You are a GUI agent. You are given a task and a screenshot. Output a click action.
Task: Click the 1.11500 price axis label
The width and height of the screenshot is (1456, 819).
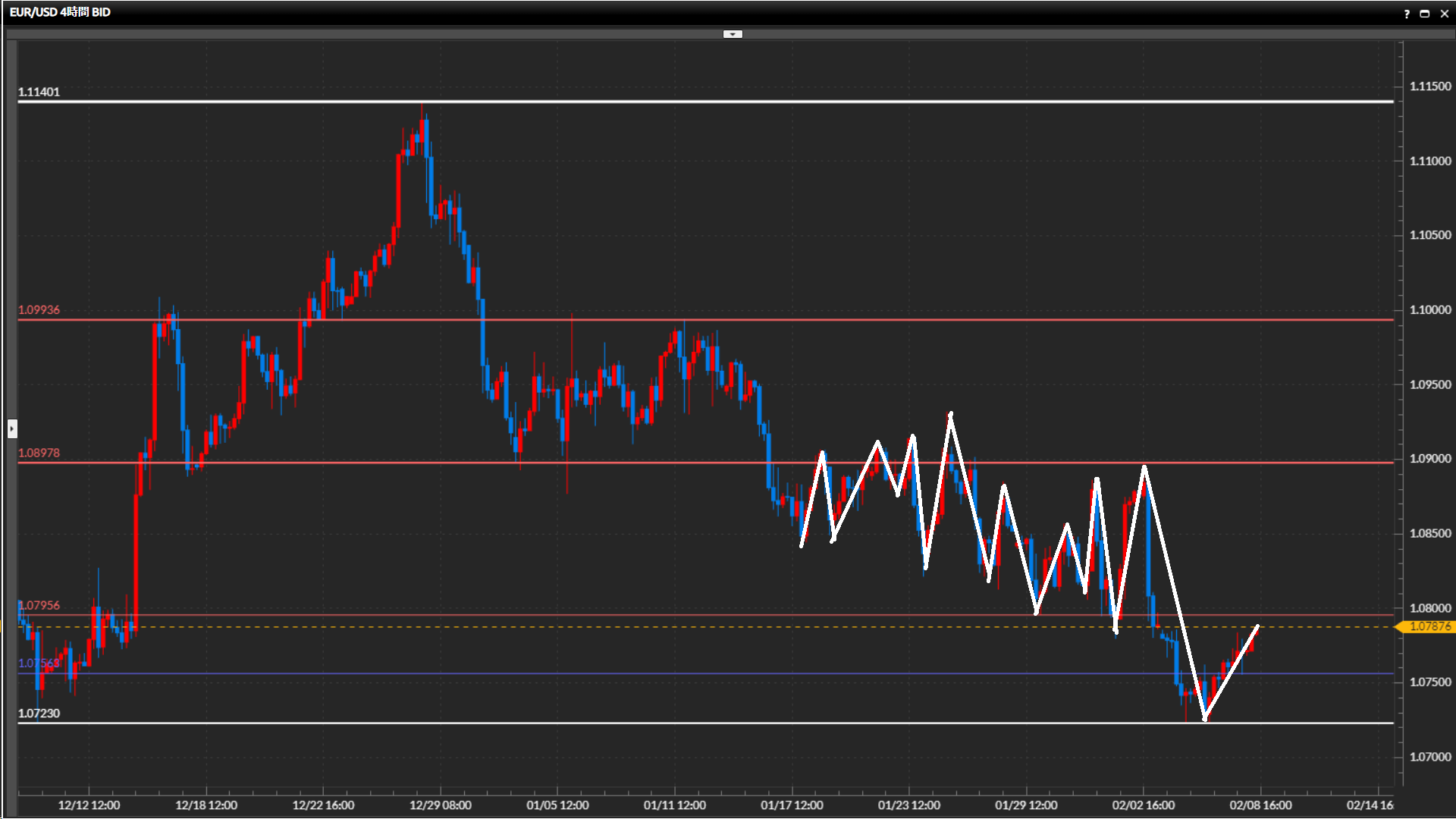click(1430, 86)
